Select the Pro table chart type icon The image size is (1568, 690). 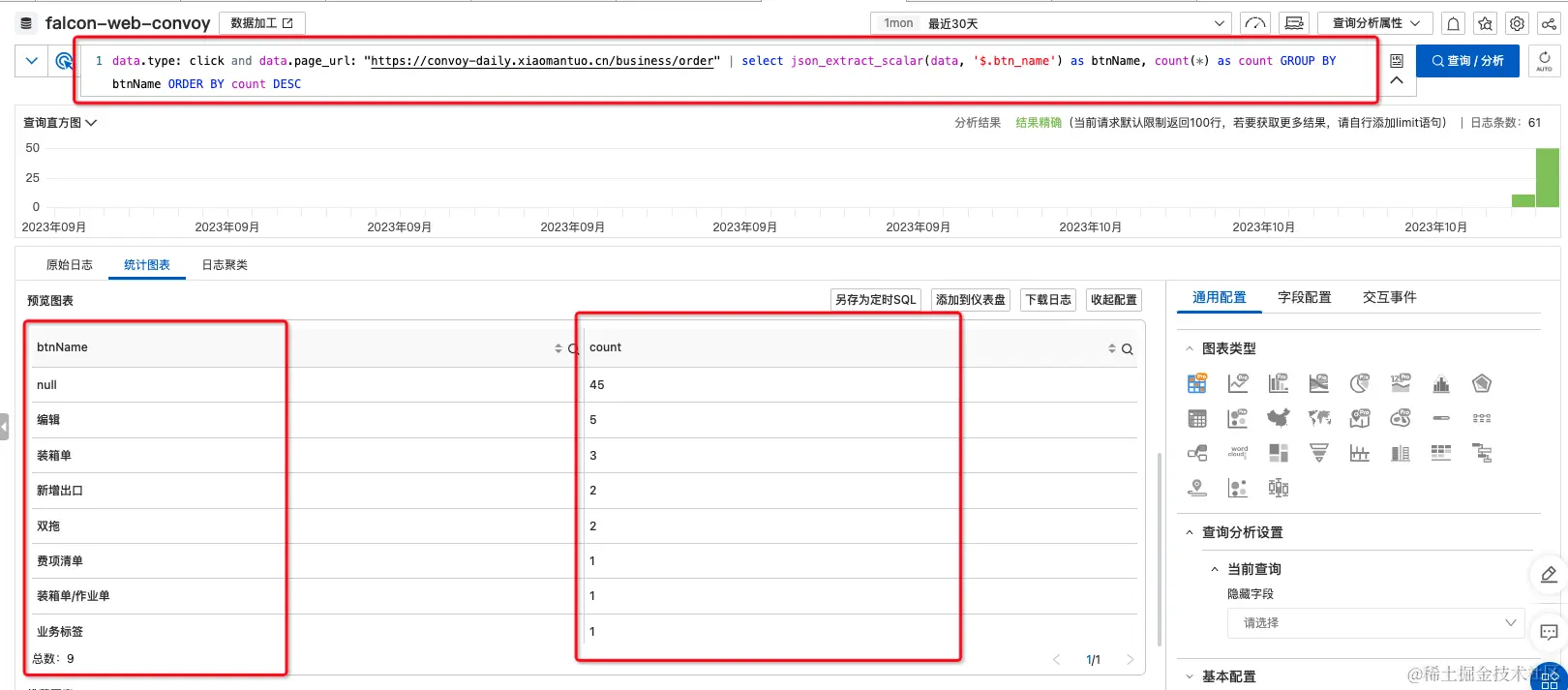point(1197,383)
